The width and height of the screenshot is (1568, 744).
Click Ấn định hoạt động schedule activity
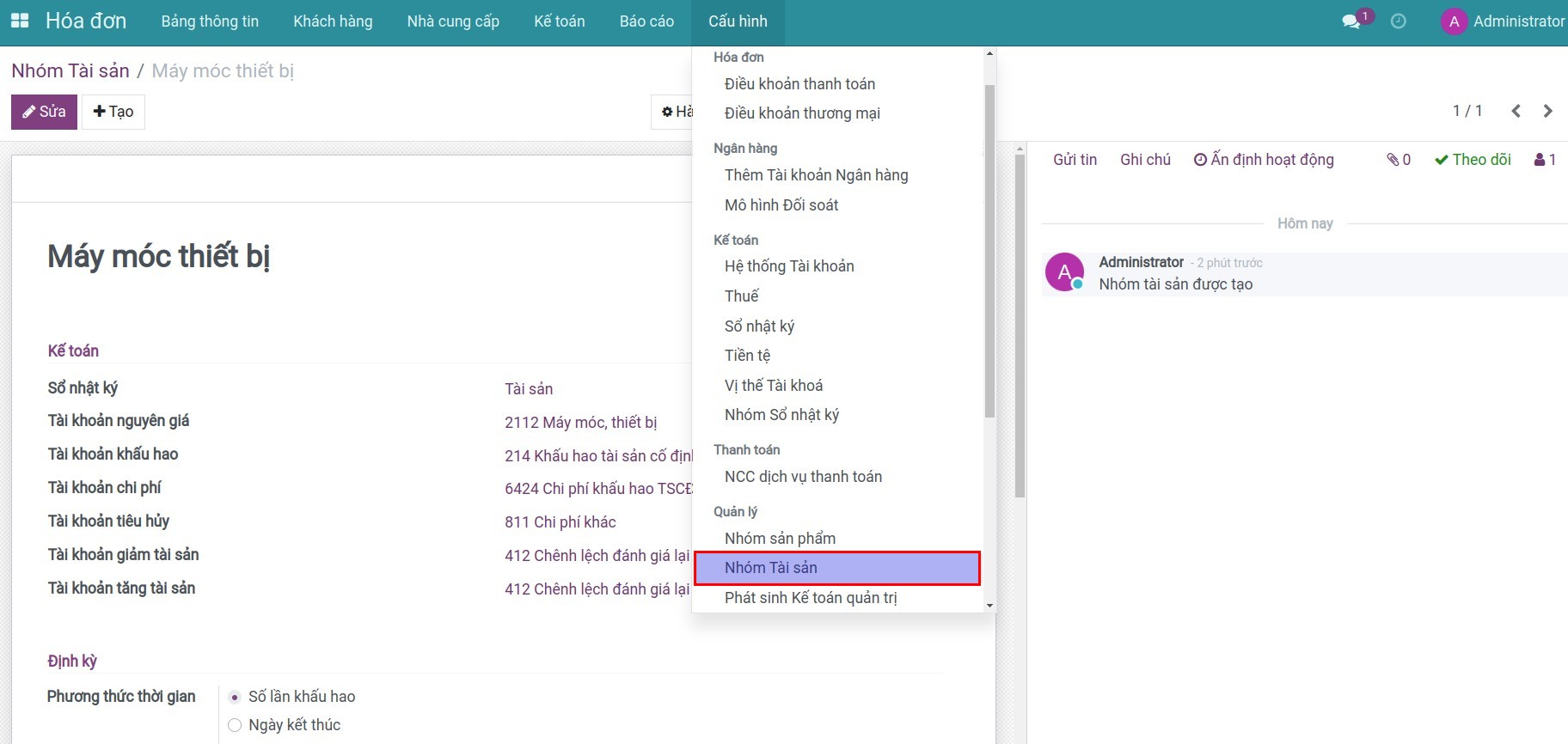click(1264, 160)
